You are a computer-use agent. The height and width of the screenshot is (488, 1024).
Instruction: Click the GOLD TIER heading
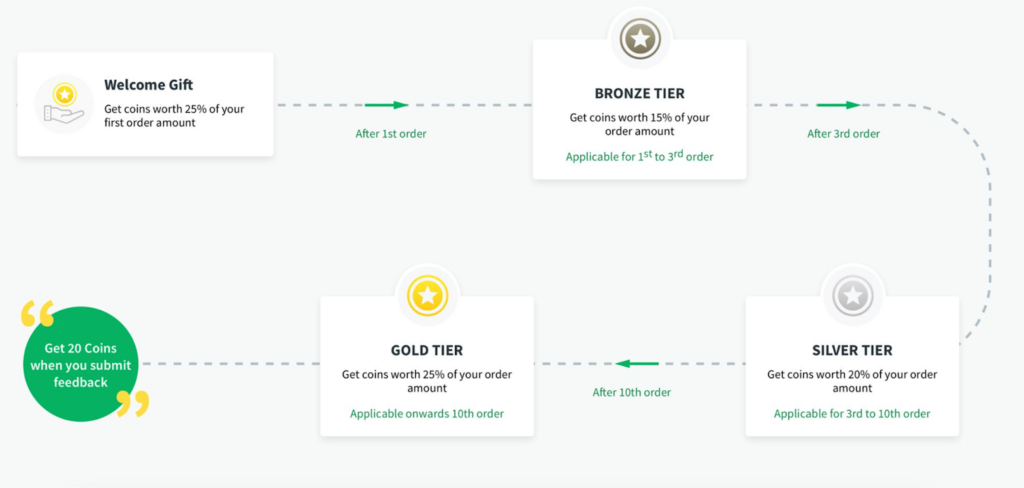coord(427,351)
